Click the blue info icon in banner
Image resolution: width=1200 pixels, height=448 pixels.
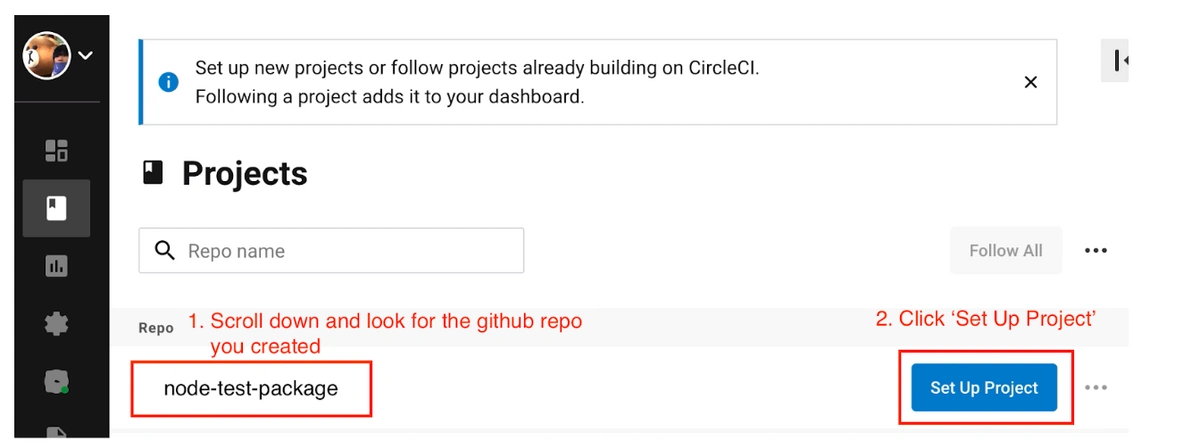(x=169, y=82)
